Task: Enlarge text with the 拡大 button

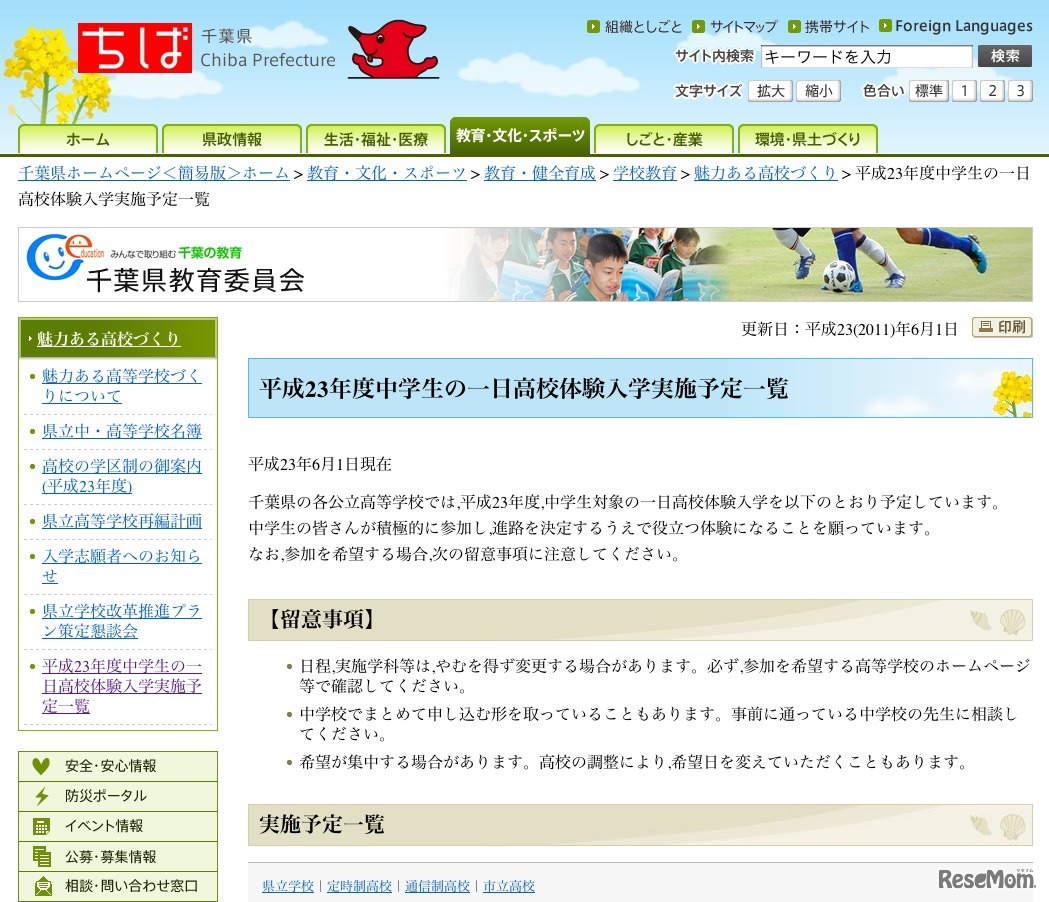Action: click(x=770, y=91)
